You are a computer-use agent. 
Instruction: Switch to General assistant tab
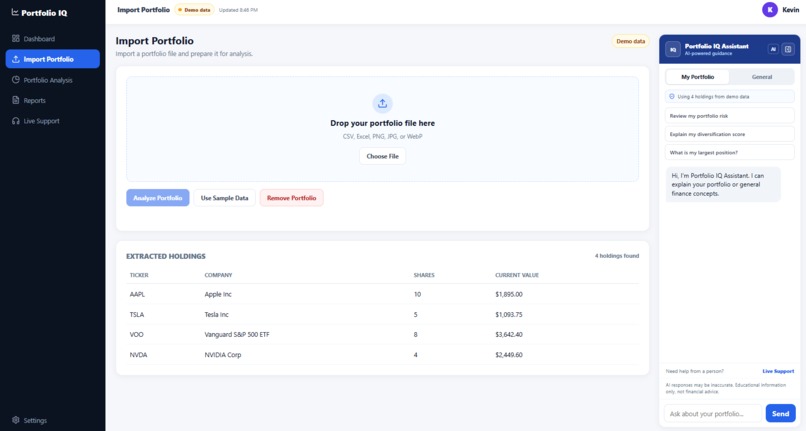coord(762,77)
